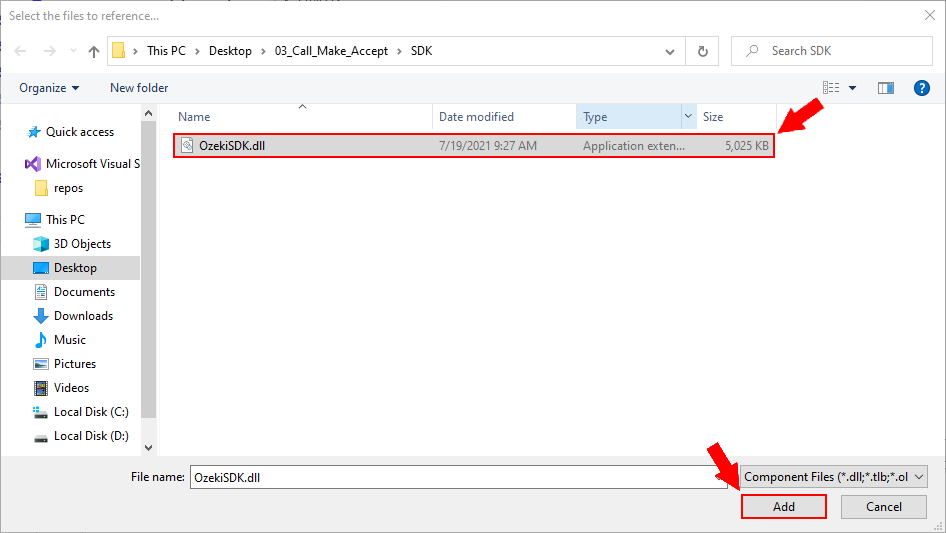Sort by Name column header
This screenshot has width=946, height=533.
pyautogui.click(x=194, y=117)
